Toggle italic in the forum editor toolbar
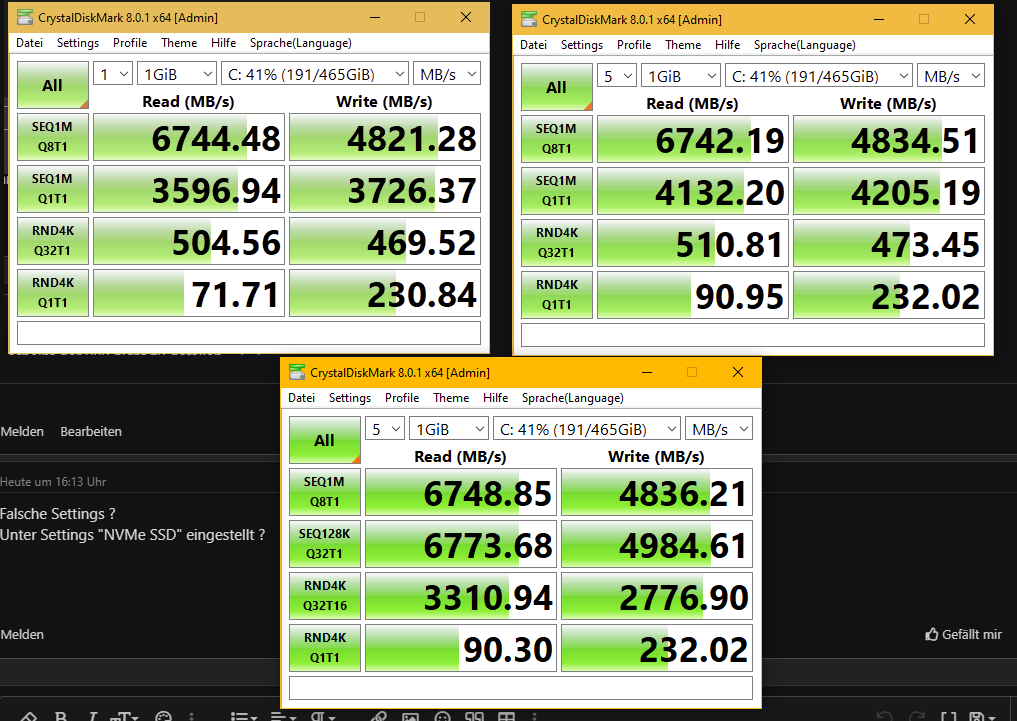 pyautogui.click(x=93, y=716)
